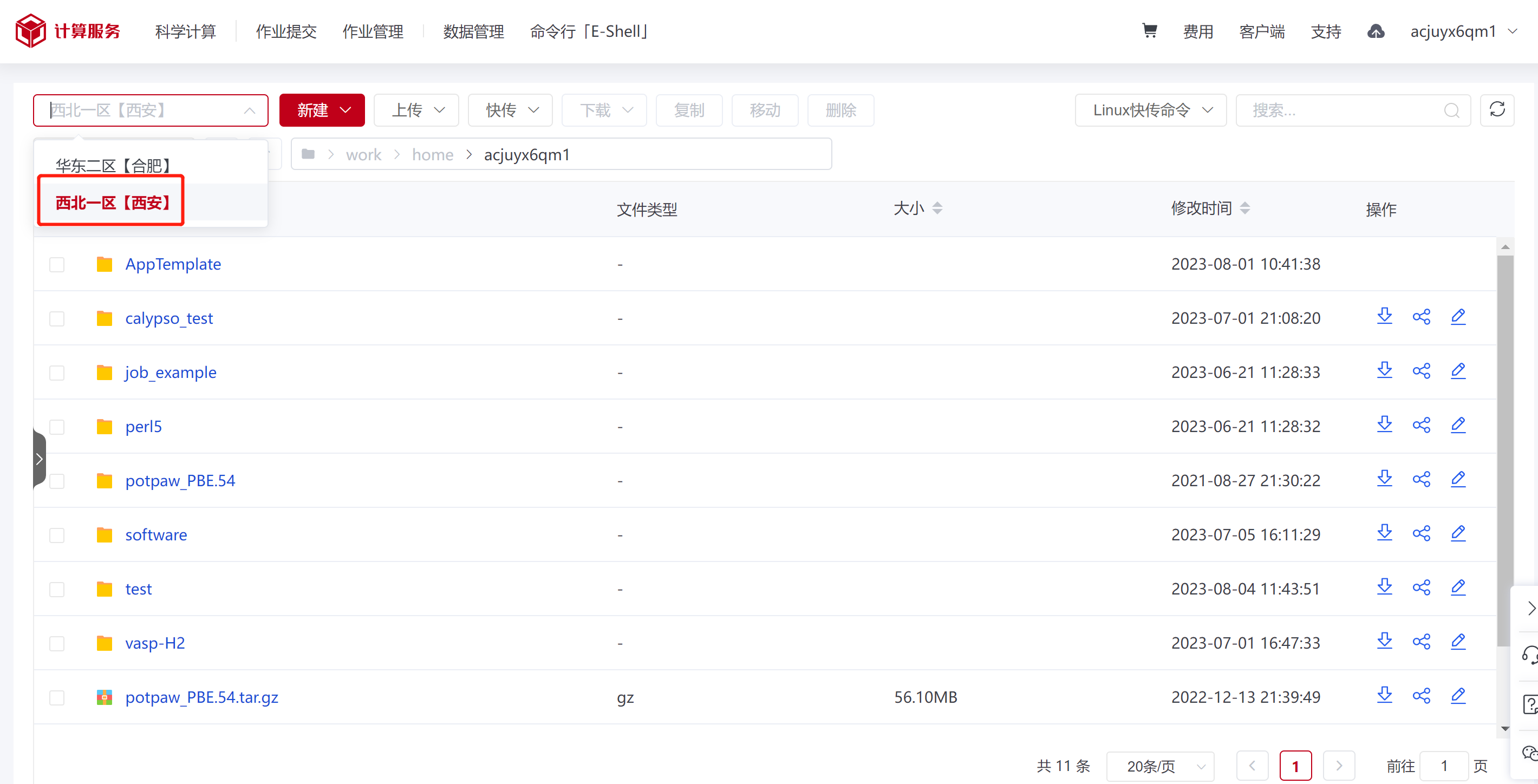The width and height of the screenshot is (1538, 784).
Task: Collapse the region selector 西北一区【西安】
Action: [x=151, y=110]
